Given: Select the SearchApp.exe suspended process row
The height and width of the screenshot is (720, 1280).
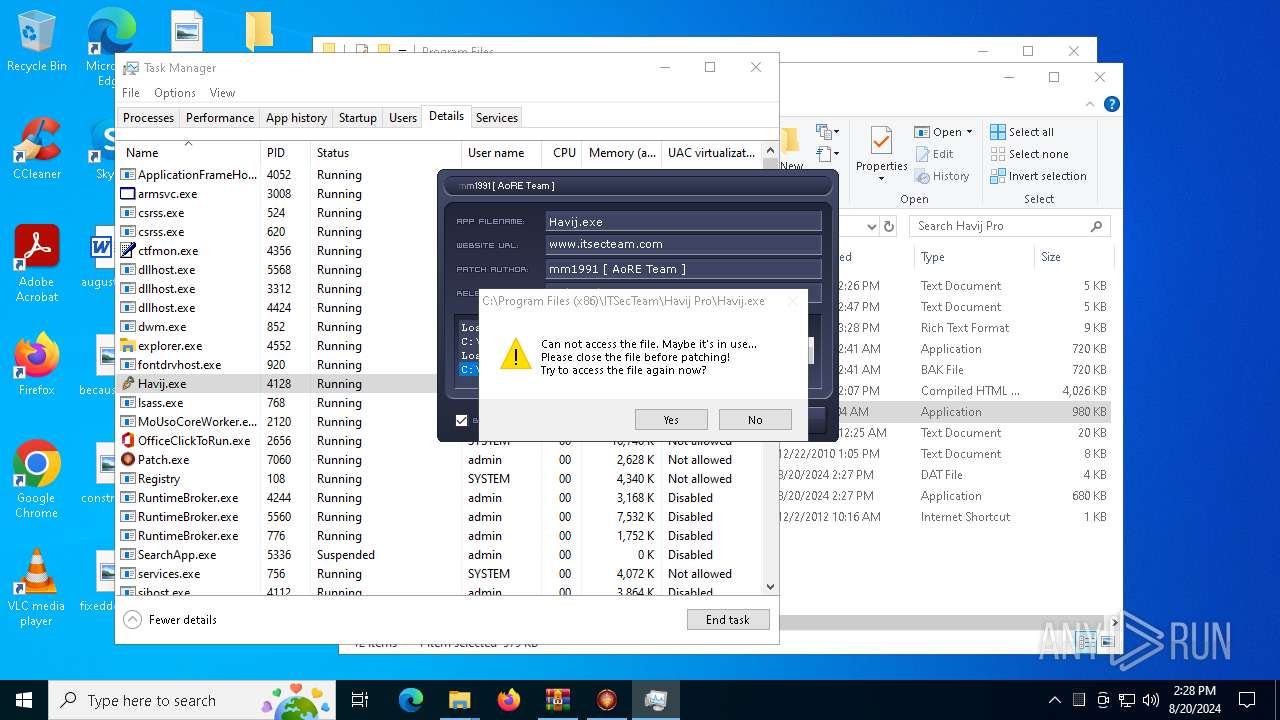Looking at the screenshot, I should coord(440,555).
